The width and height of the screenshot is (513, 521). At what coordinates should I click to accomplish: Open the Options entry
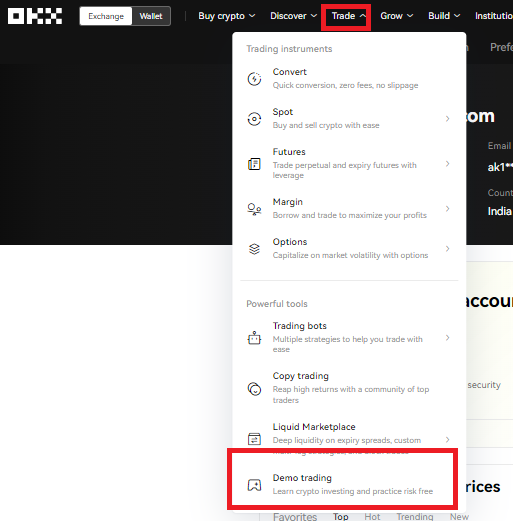(349, 249)
